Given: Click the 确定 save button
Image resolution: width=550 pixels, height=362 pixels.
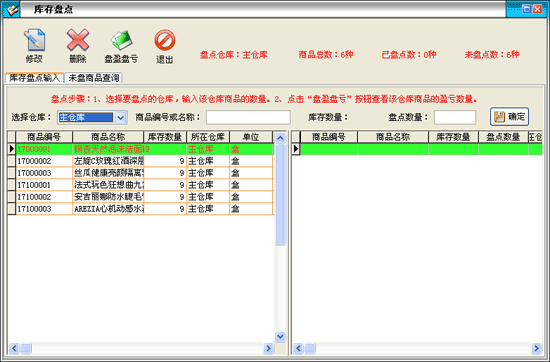Looking at the screenshot, I should pos(509,116).
